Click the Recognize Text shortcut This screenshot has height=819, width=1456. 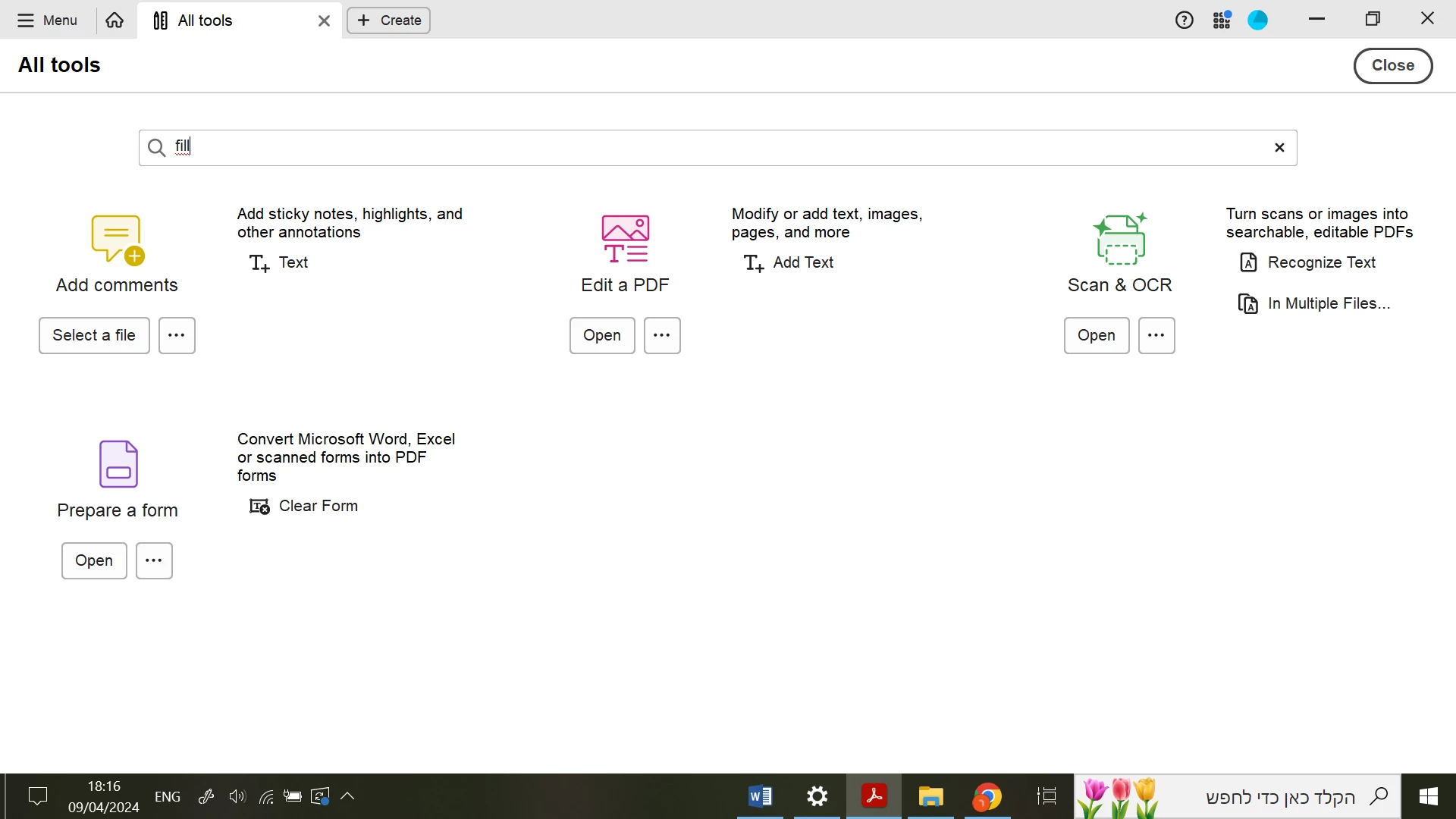[x=1310, y=263]
